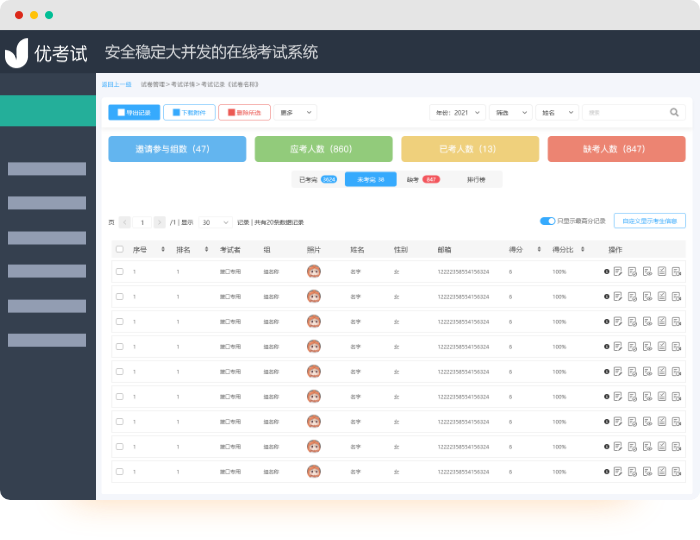Open the 年份: 2021 year dropdown
This screenshot has height=540, width=700.
click(458, 112)
